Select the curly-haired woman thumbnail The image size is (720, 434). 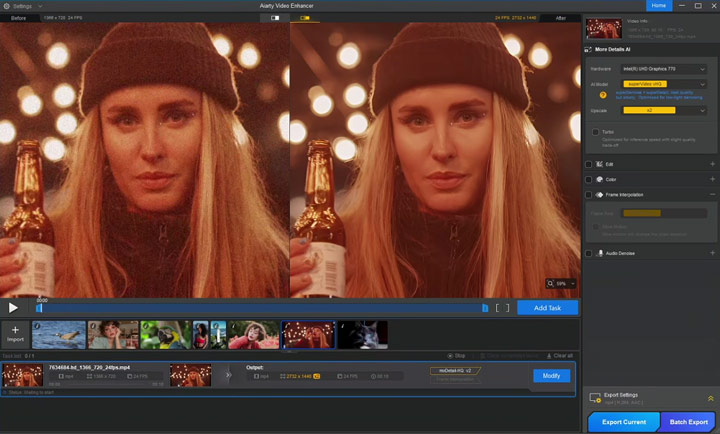(113, 335)
